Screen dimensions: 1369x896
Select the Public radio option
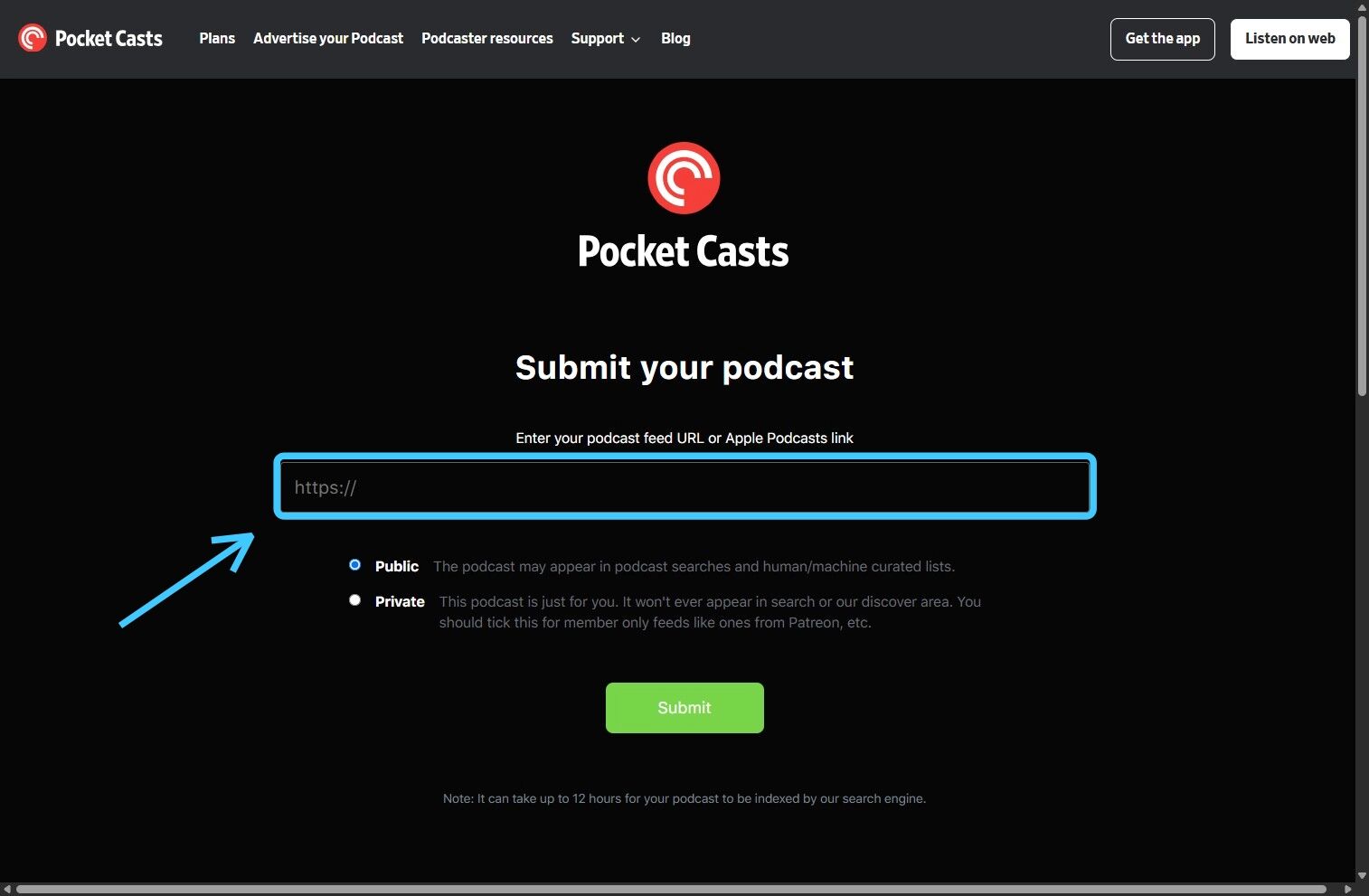(355, 565)
